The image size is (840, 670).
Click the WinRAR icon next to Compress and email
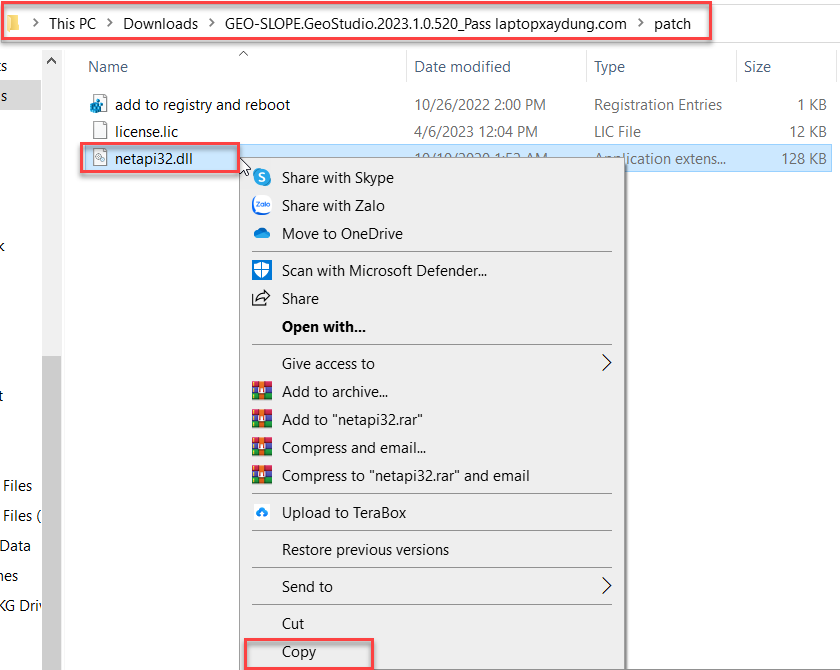tap(262, 447)
